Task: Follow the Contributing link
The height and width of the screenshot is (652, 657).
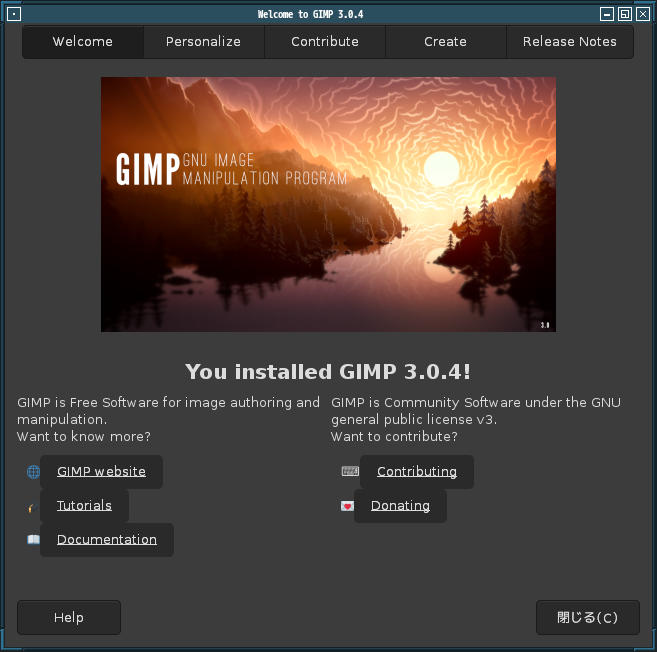Action: tap(417, 472)
